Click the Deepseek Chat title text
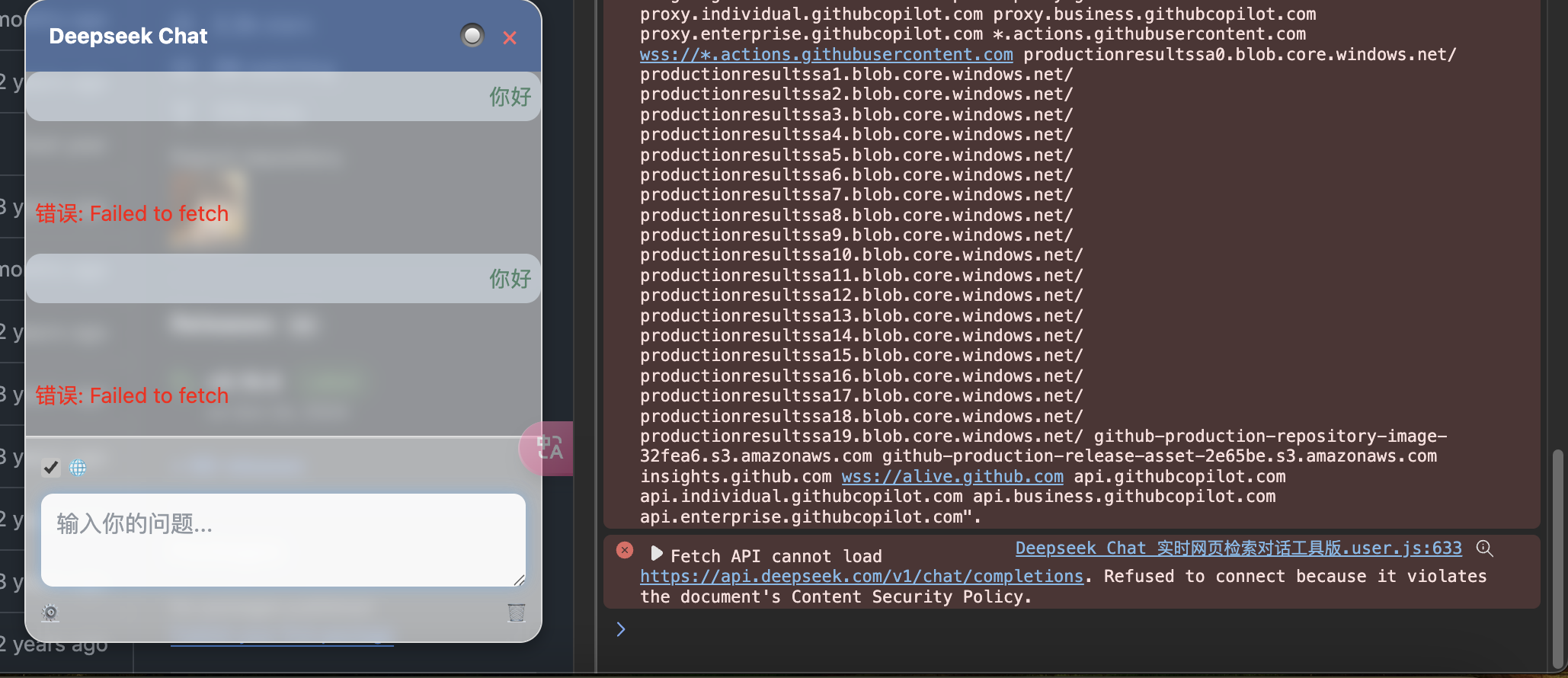 pos(128,36)
